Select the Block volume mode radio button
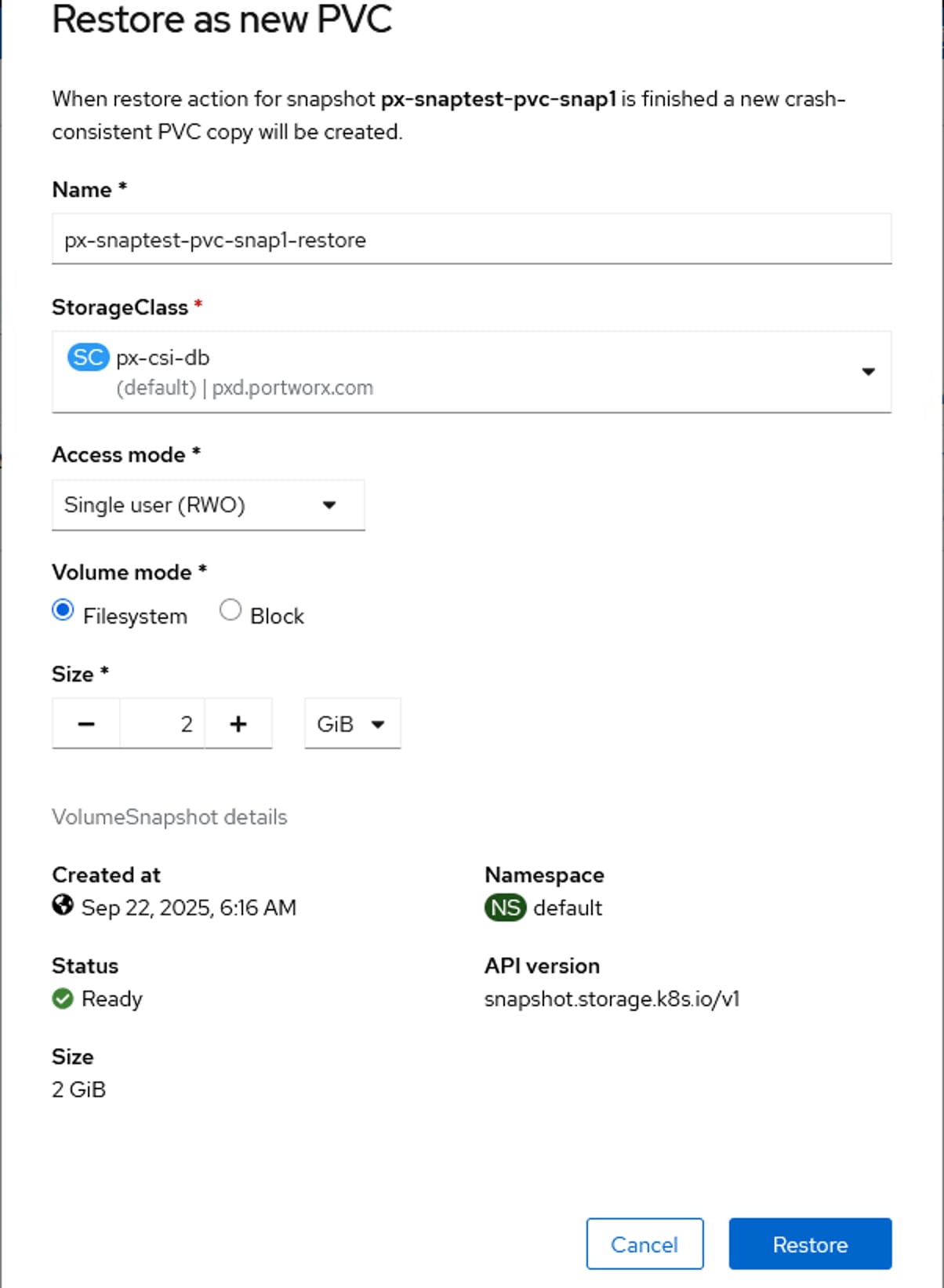Image resolution: width=944 pixels, height=1288 pixels. tap(231, 610)
